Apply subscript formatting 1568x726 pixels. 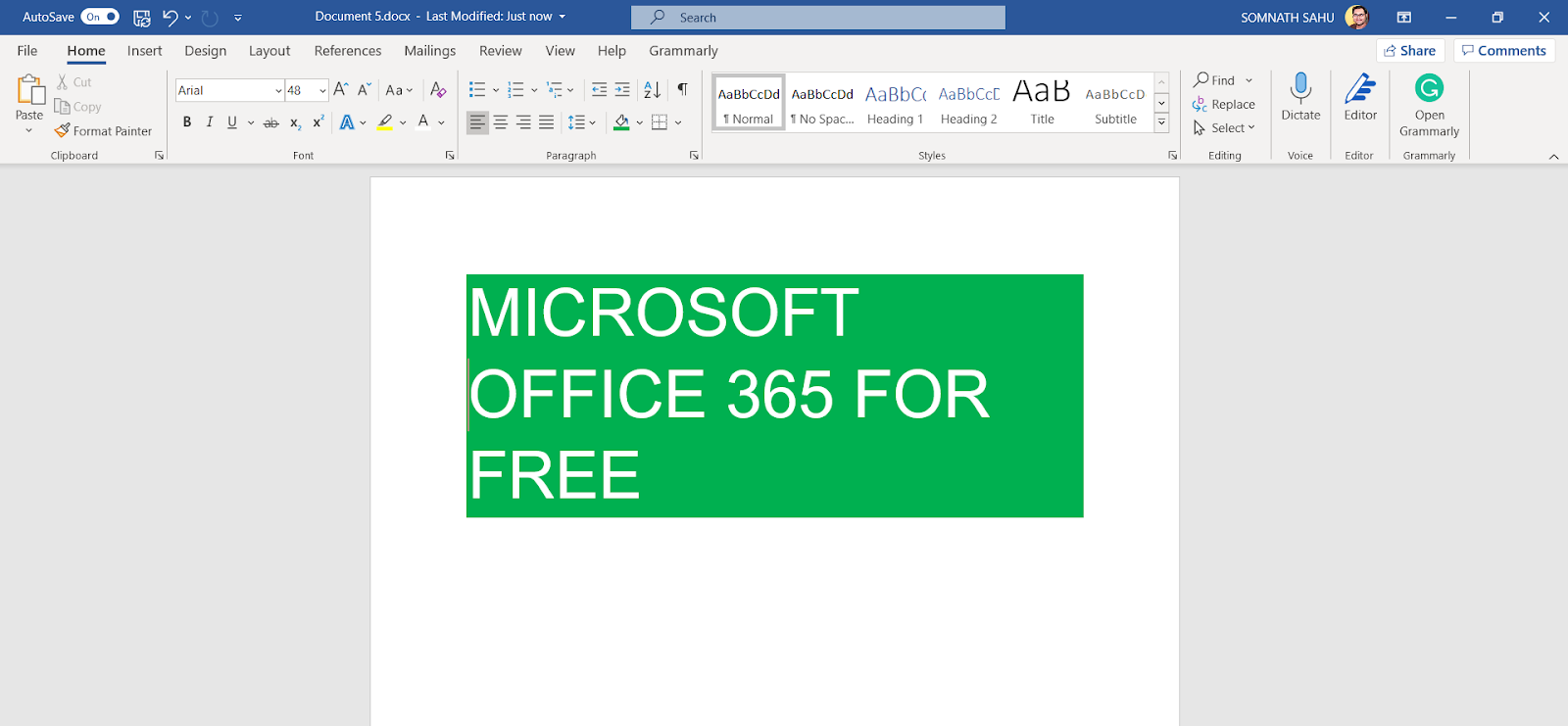pyautogui.click(x=295, y=122)
